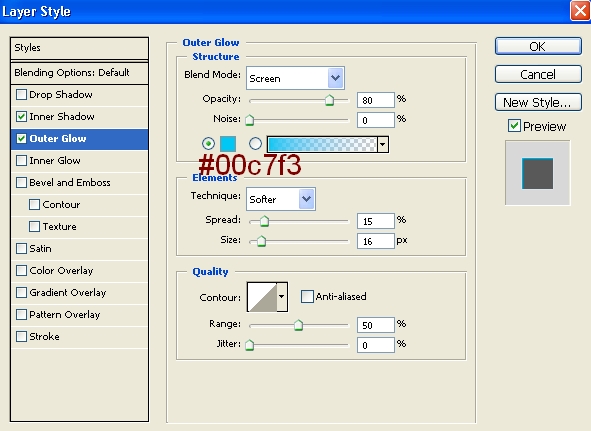
Task: Click the Opacity slider handle
Action: click(x=329, y=101)
